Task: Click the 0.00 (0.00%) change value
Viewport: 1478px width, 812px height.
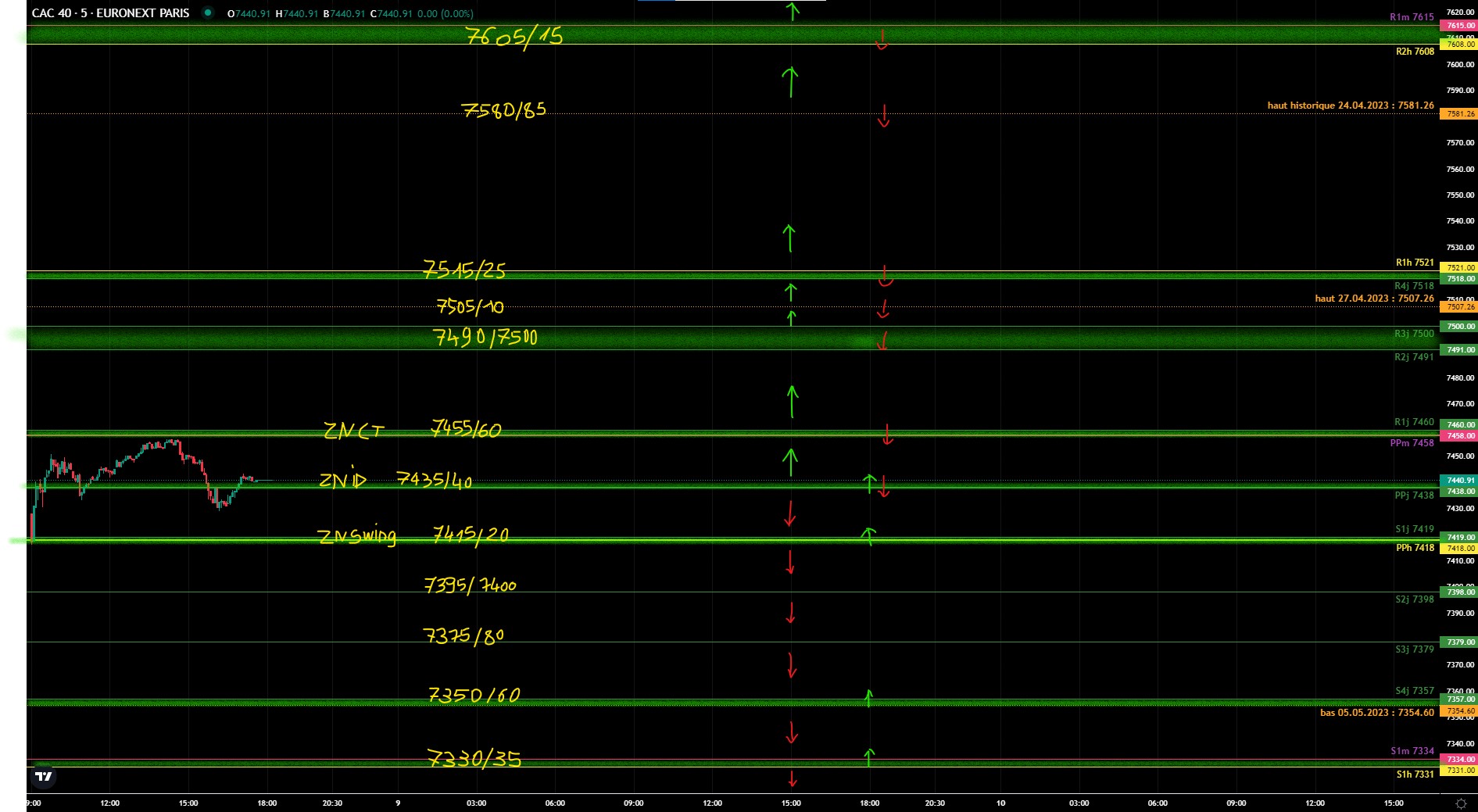Action: (446, 14)
